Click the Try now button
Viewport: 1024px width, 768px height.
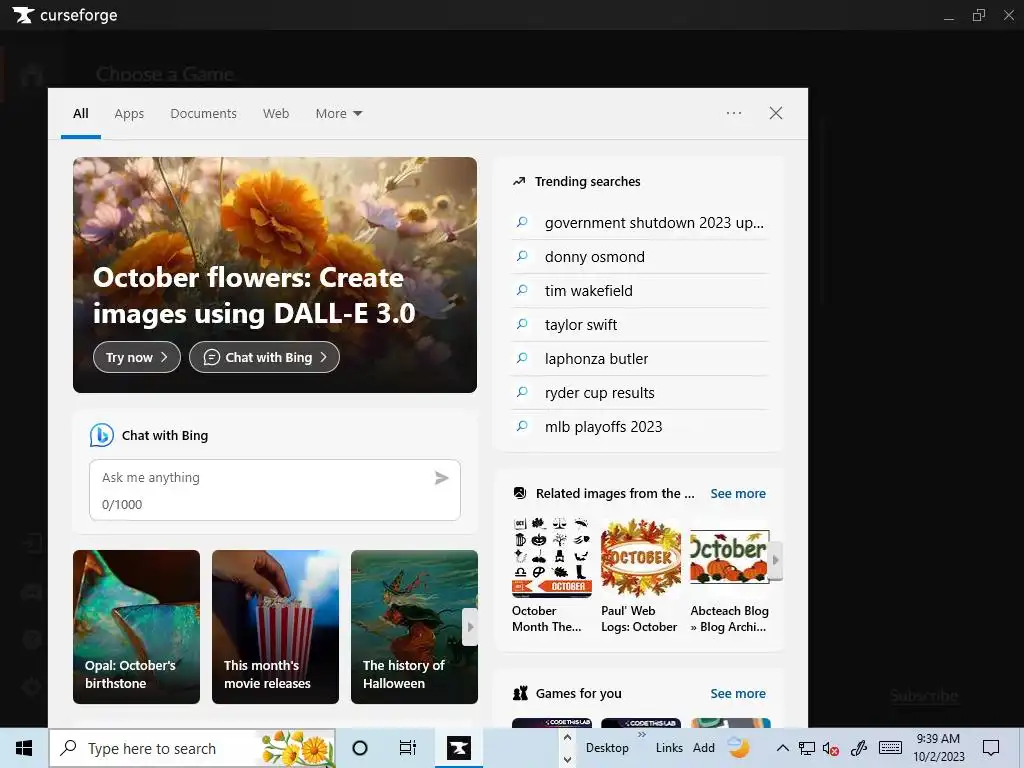coord(136,357)
